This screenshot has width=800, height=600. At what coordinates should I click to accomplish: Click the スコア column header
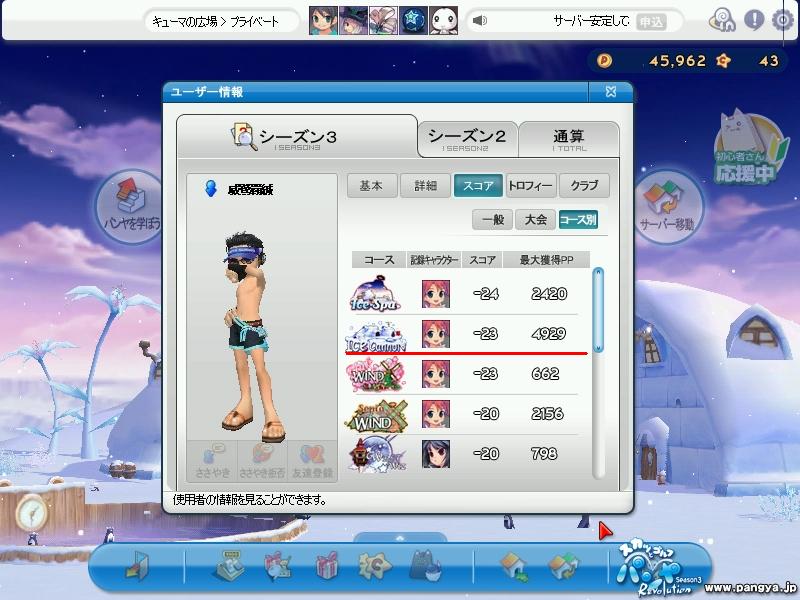click(x=482, y=260)
